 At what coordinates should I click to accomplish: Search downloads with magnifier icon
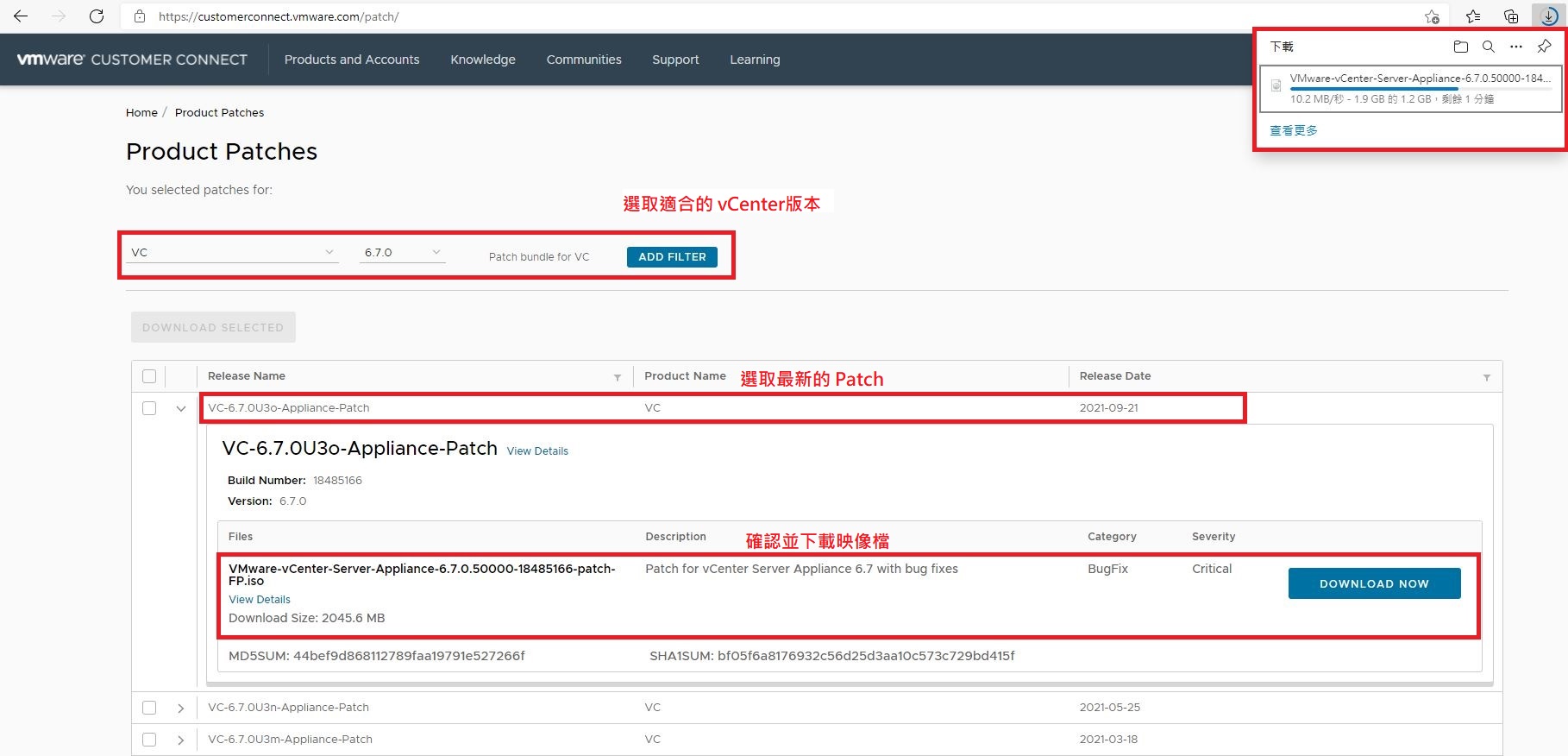point(1489,47)
